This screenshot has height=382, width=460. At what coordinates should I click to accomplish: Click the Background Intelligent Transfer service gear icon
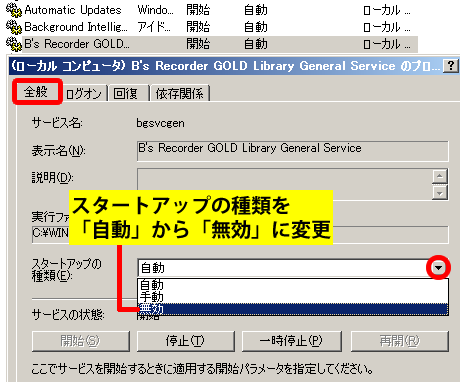pyautogui.click(x=14, y=27)
